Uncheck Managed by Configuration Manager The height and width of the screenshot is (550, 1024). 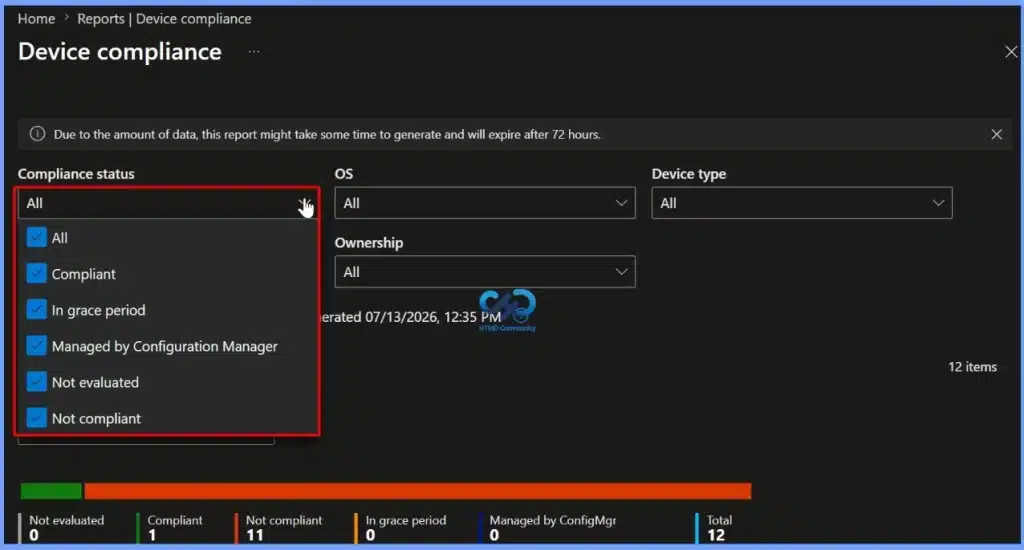37,346
